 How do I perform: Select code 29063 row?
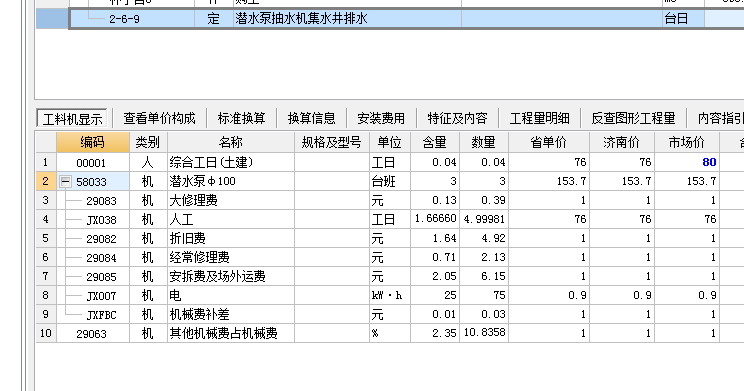tap(93, 334)
